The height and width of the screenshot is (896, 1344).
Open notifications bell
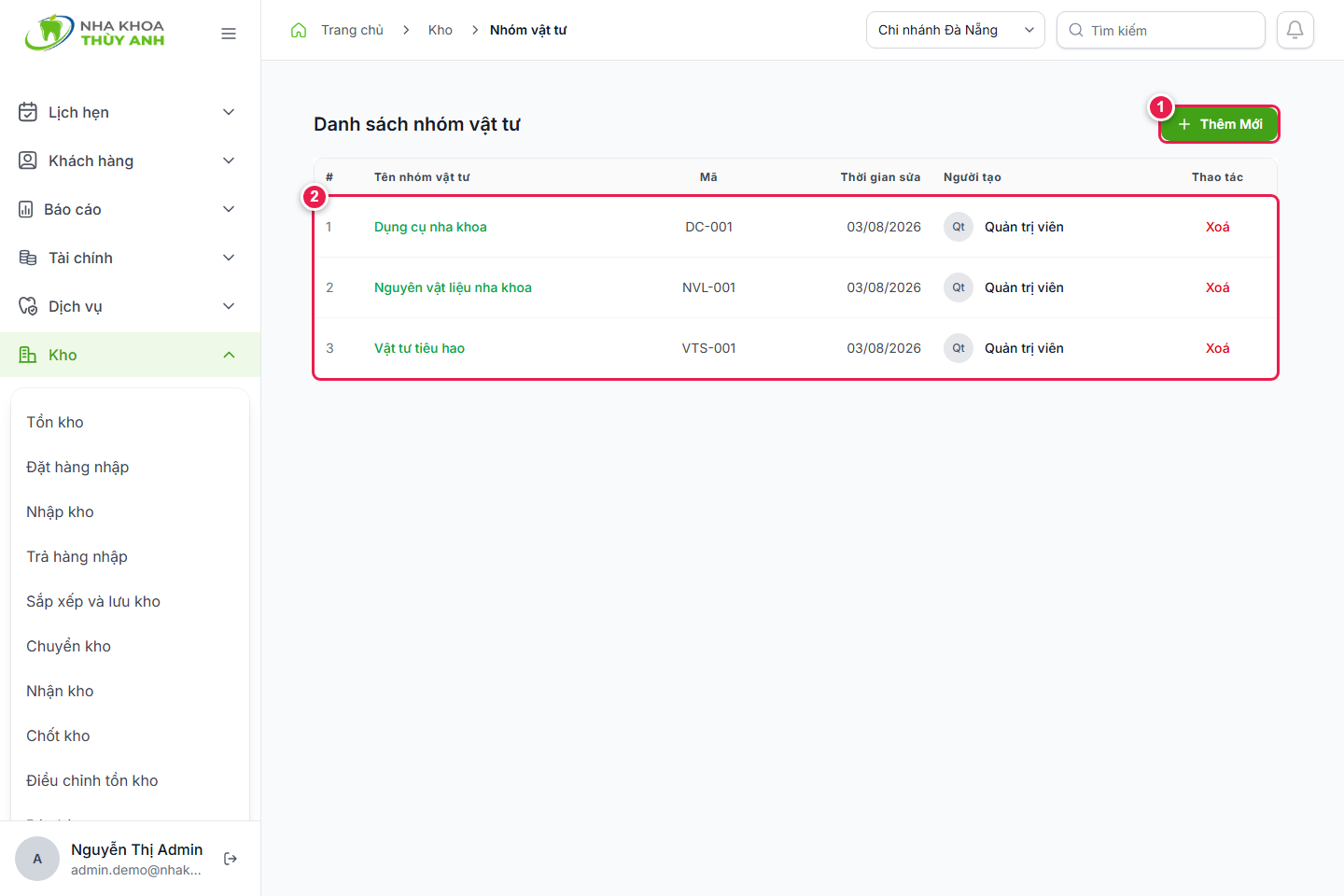coord(1295,30)
